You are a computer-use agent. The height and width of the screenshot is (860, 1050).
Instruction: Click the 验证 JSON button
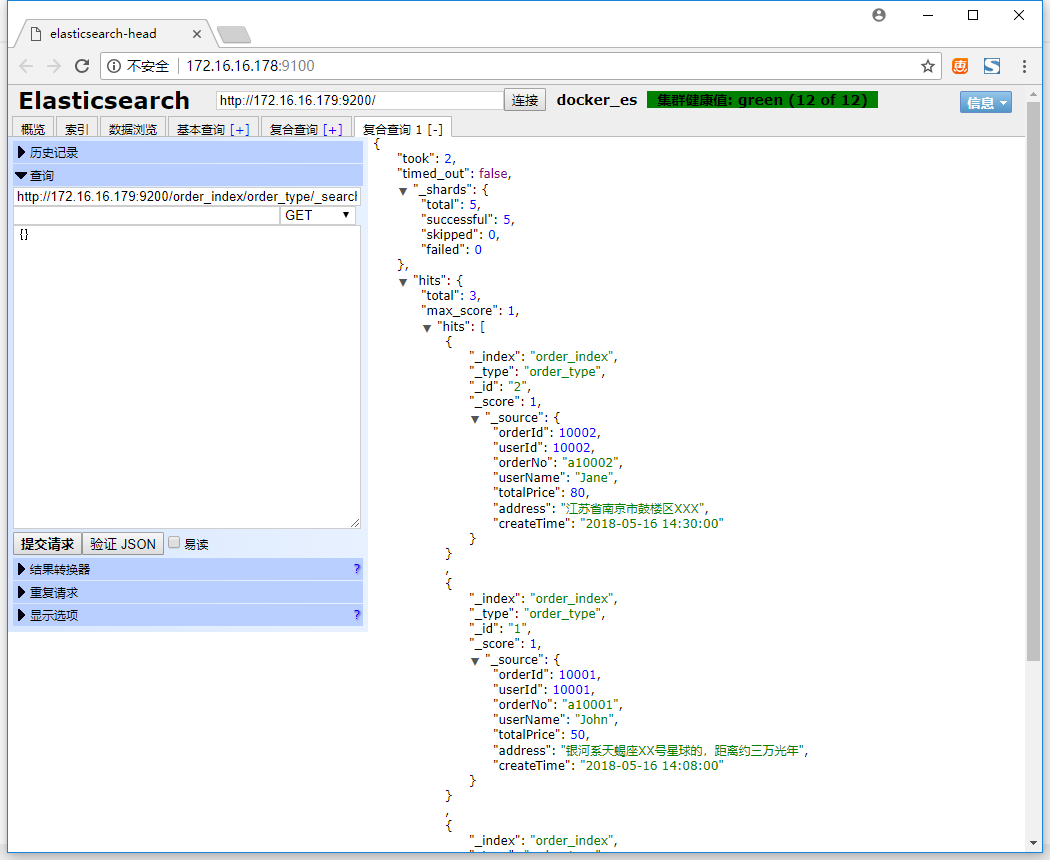click(x=123, y=544)
